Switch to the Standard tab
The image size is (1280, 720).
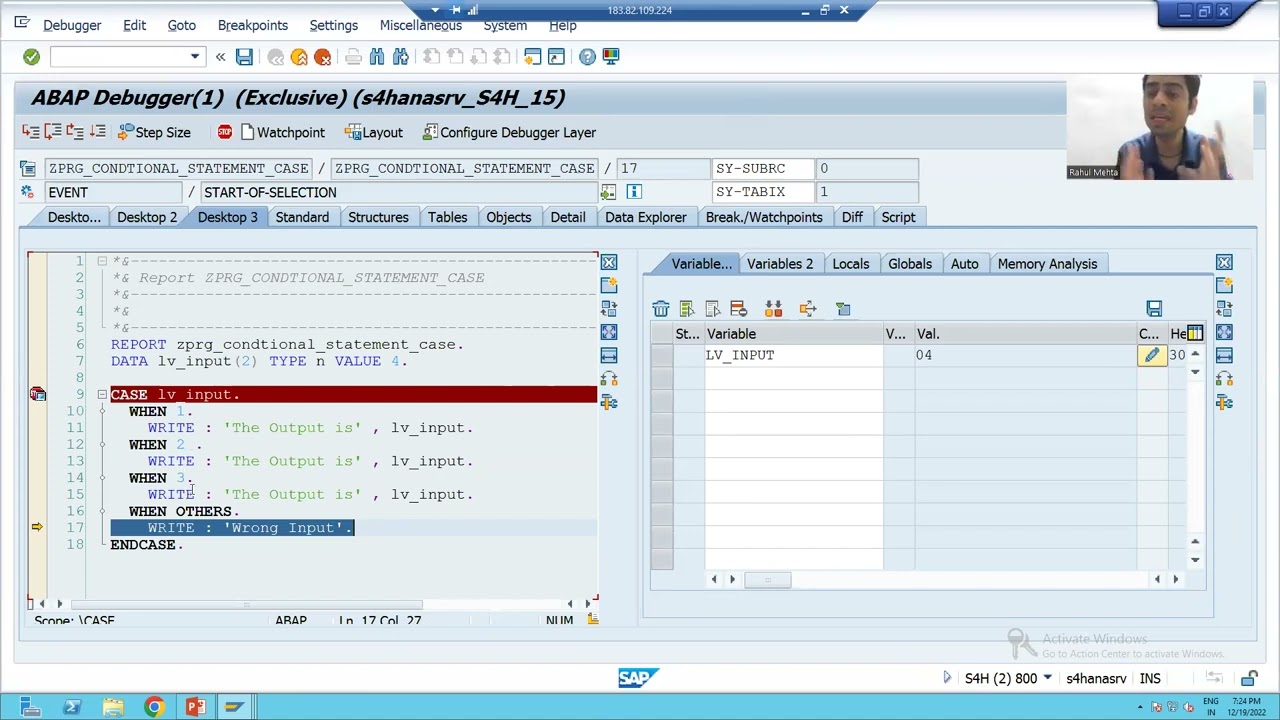pos(302,217)
